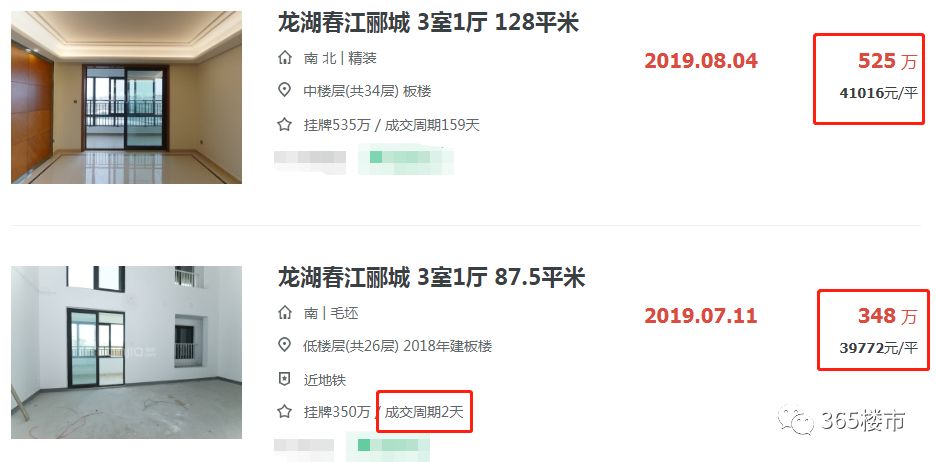This screenshot has width=936, height=462.
Task: Click location pin icon beside 低楼层(共26层)
Action: [285, 345]
